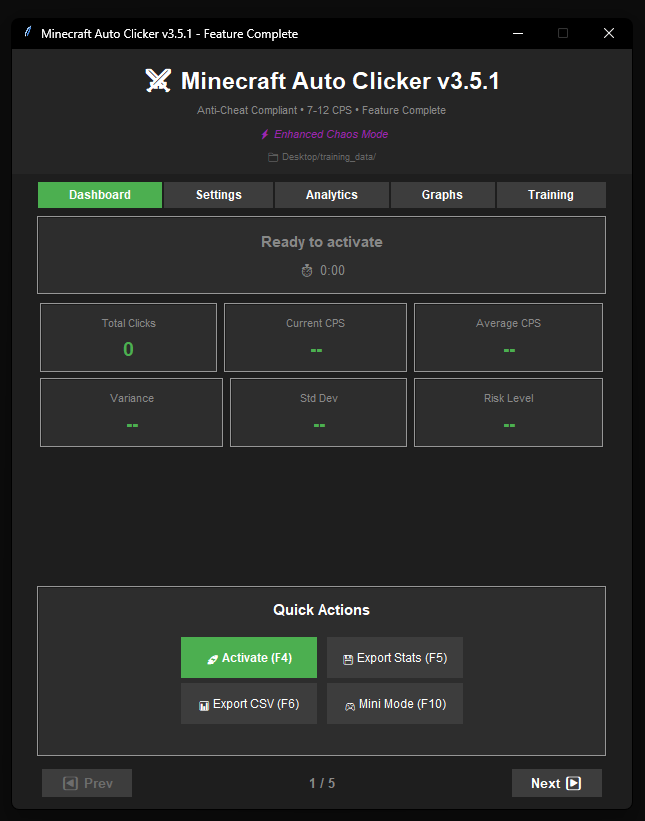Click the Anti-Cheat Compliant subtitle text
The image size is (645, 821).
point(321,110)
